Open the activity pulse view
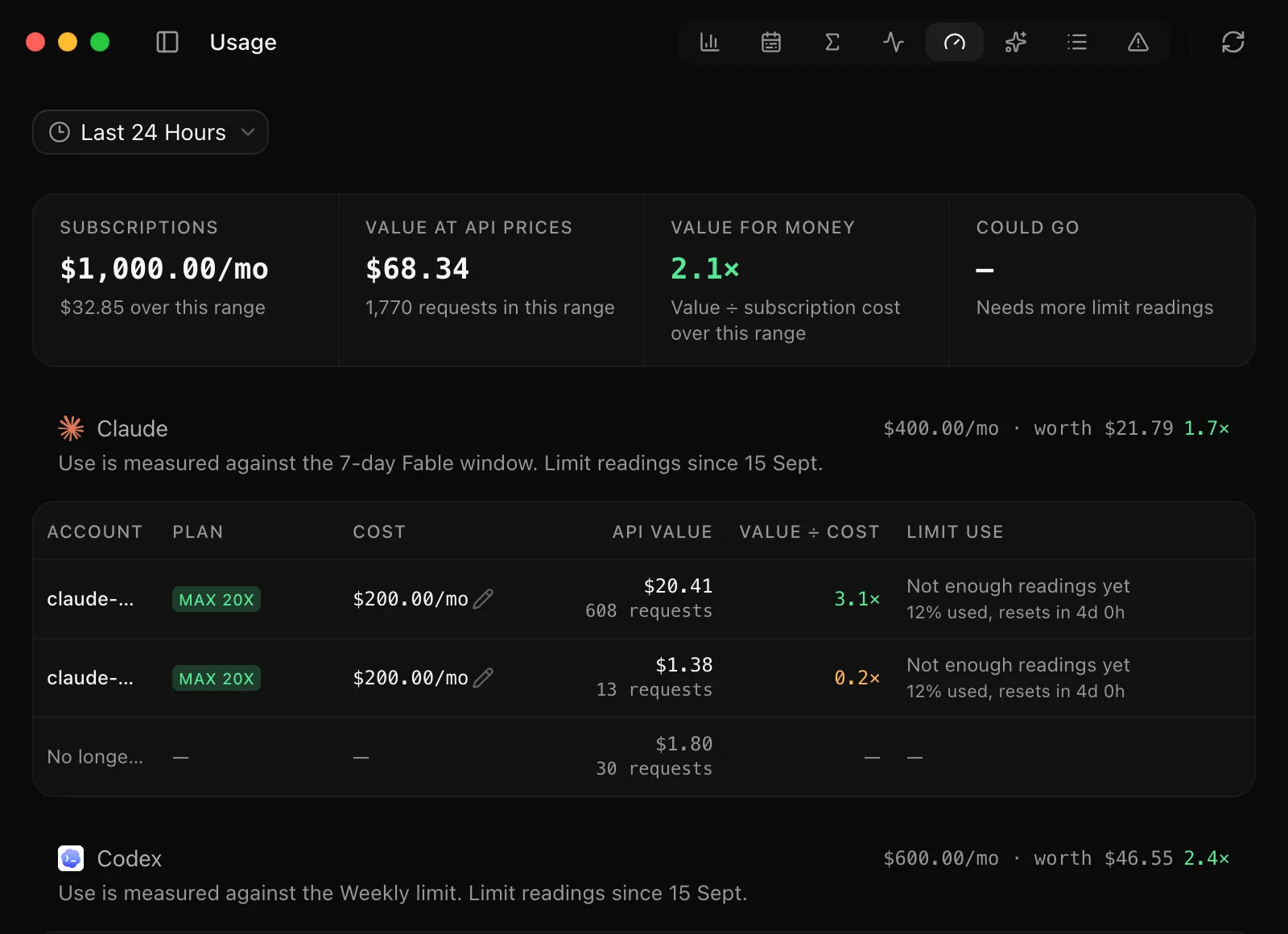This screenshot has width=1288, height=934. pos(894,42)
